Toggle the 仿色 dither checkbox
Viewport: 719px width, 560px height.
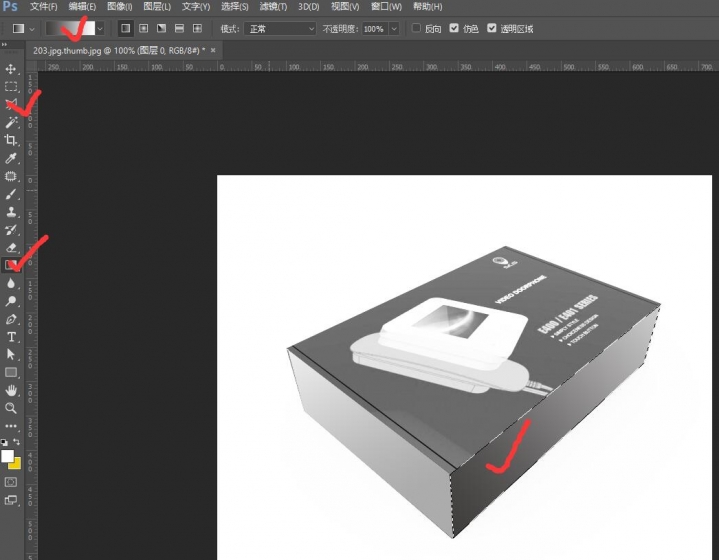pyautogui.click(x=455, y=29)
